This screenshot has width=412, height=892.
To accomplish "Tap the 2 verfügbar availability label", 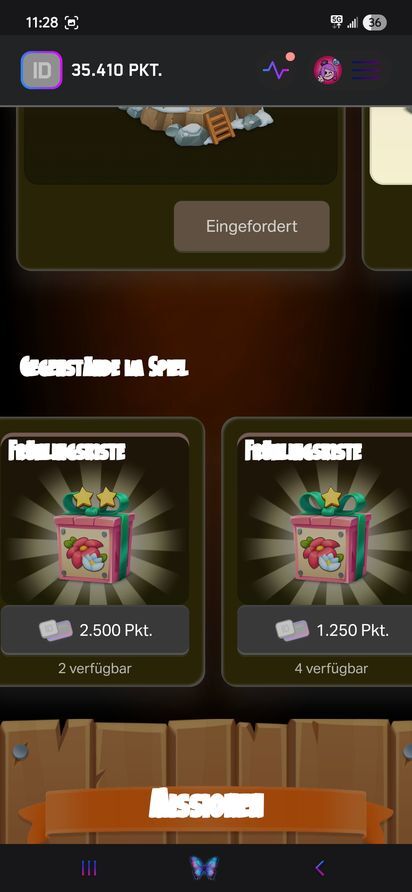I will [94, 668].
